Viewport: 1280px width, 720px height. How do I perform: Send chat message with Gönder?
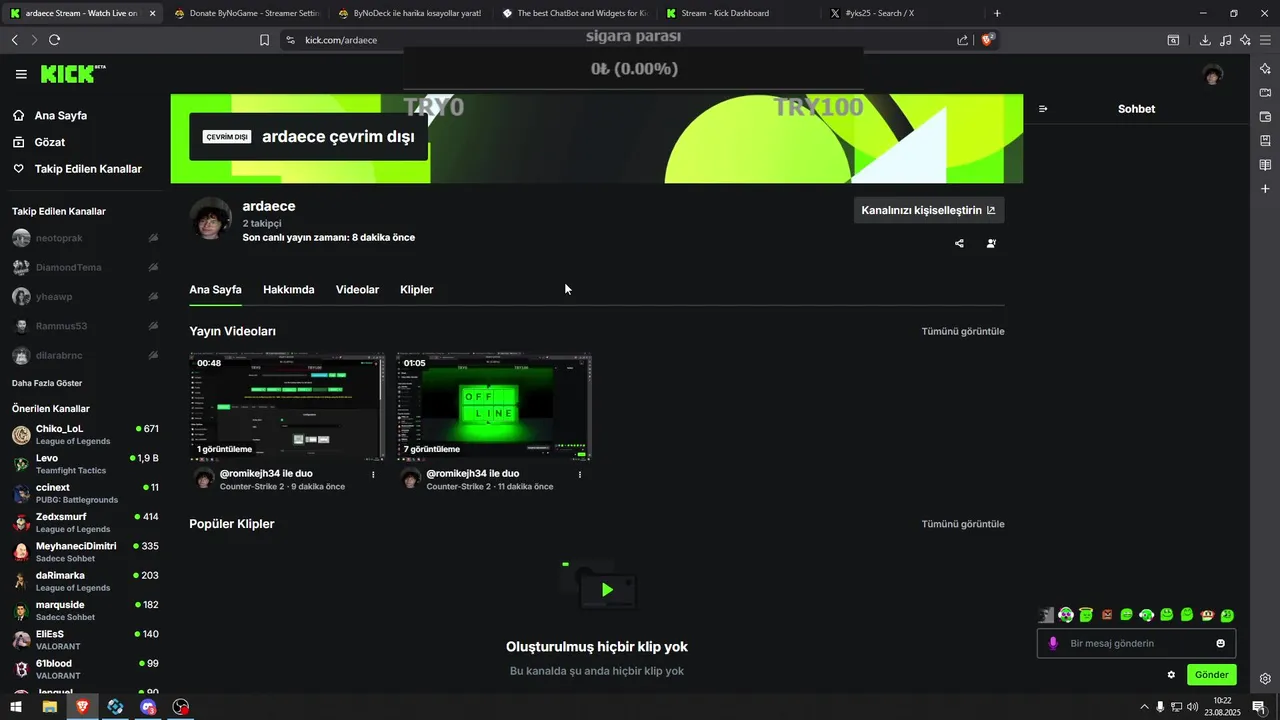[x=1212, y=674]
